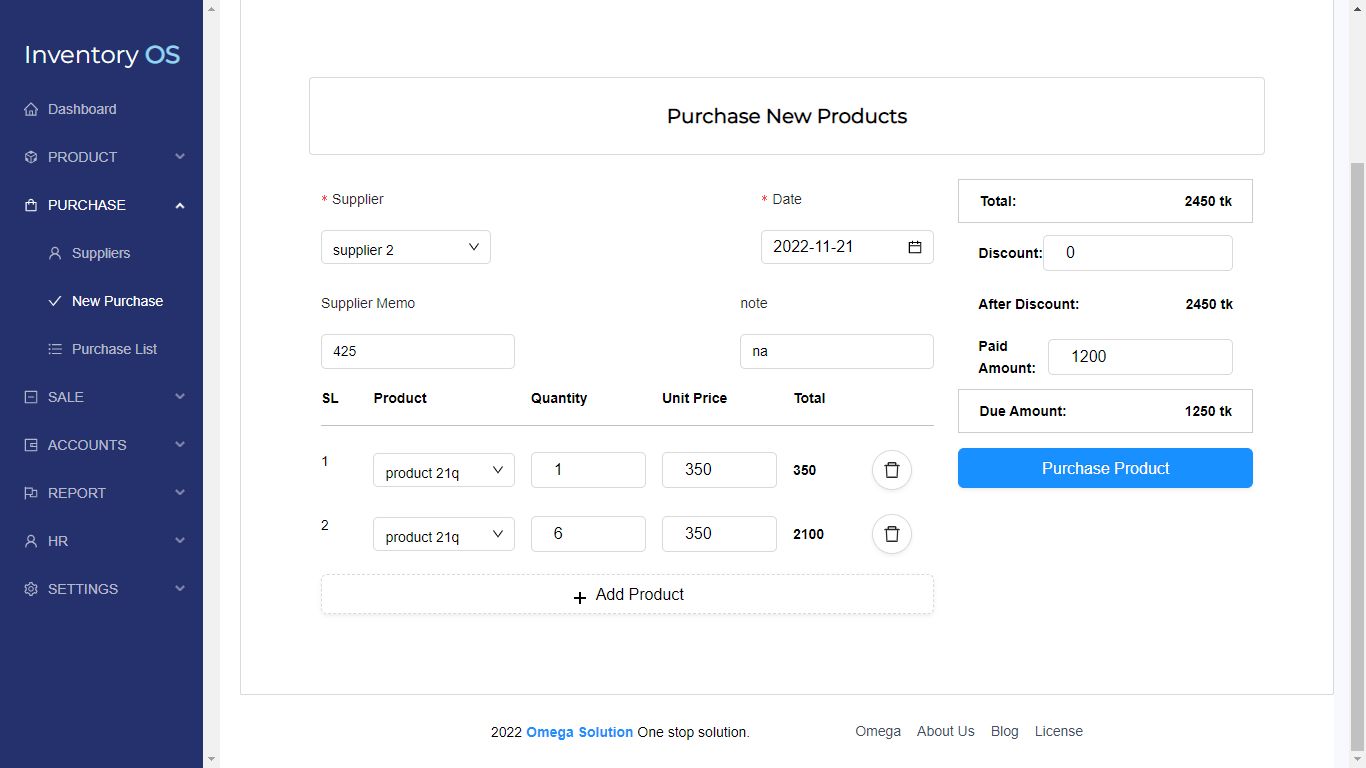Open the calendar picker in Date field
Screen dimensions: 1366x768
pos(914,247)
